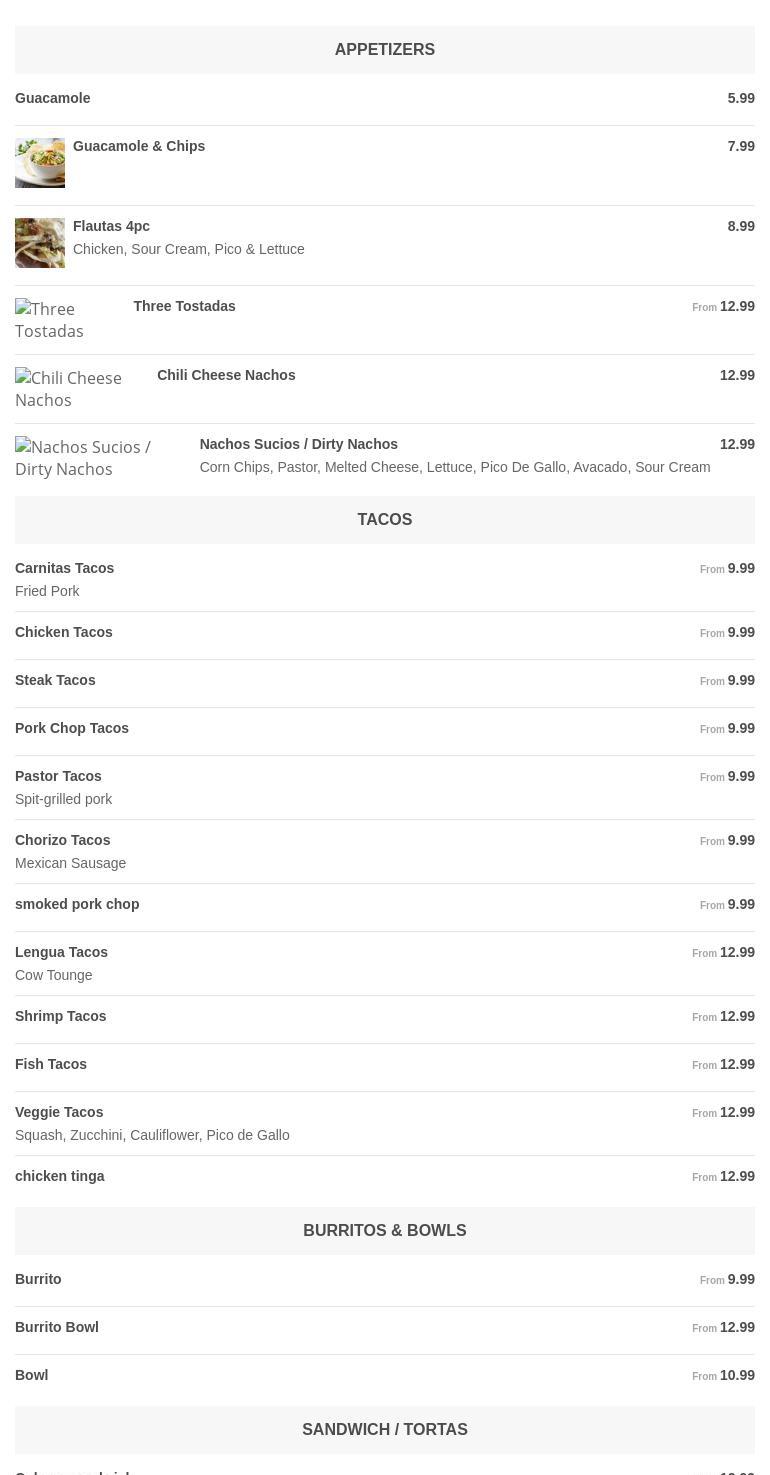Image resolution: width=770 pixels, height=1475 pixels.
Task: Click the Flautas 4pc thumbnail image
Action: 40,243
